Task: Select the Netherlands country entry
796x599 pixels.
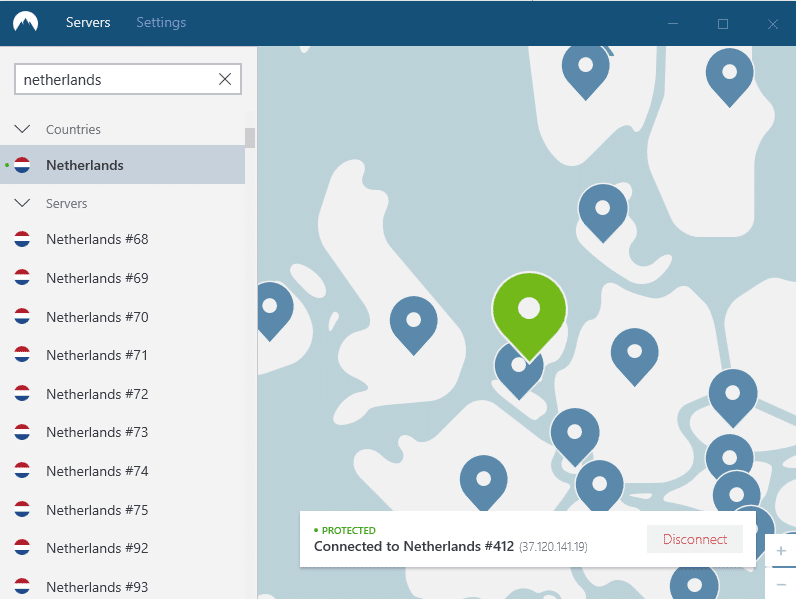Action: point(122,165)
